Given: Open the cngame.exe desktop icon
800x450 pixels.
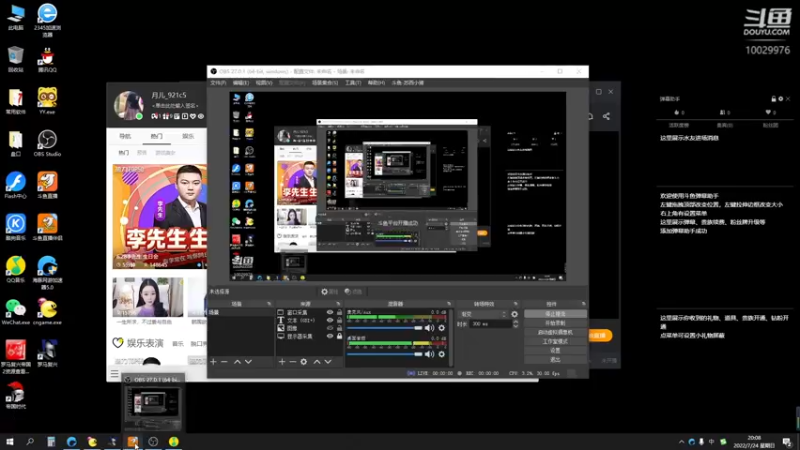Looking at the screenshot, I should 47,312.
